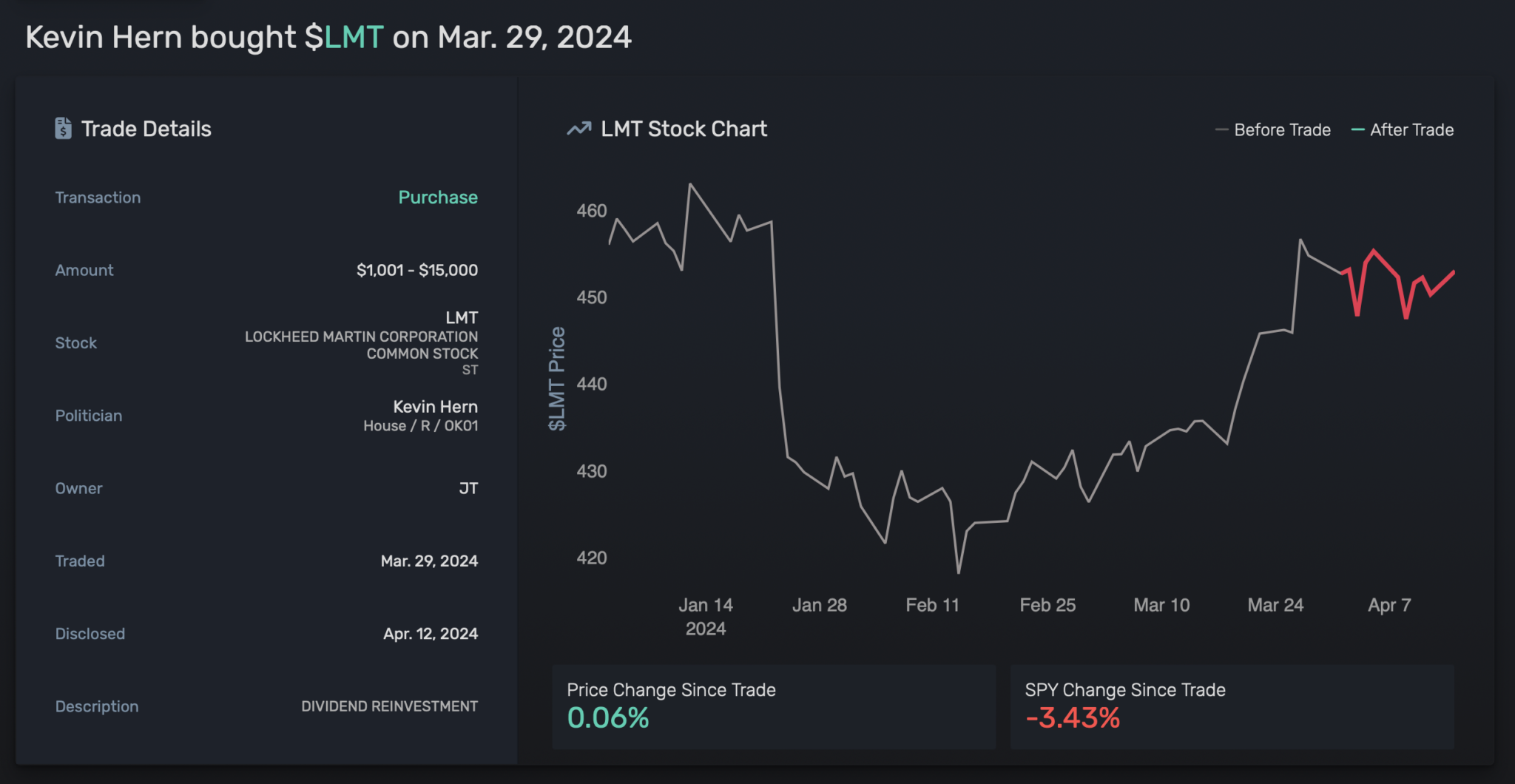This screenshot has height=784, width=1515.
Task: Click the Jan 14 2024 axis label
Action: tap(706, 616)
